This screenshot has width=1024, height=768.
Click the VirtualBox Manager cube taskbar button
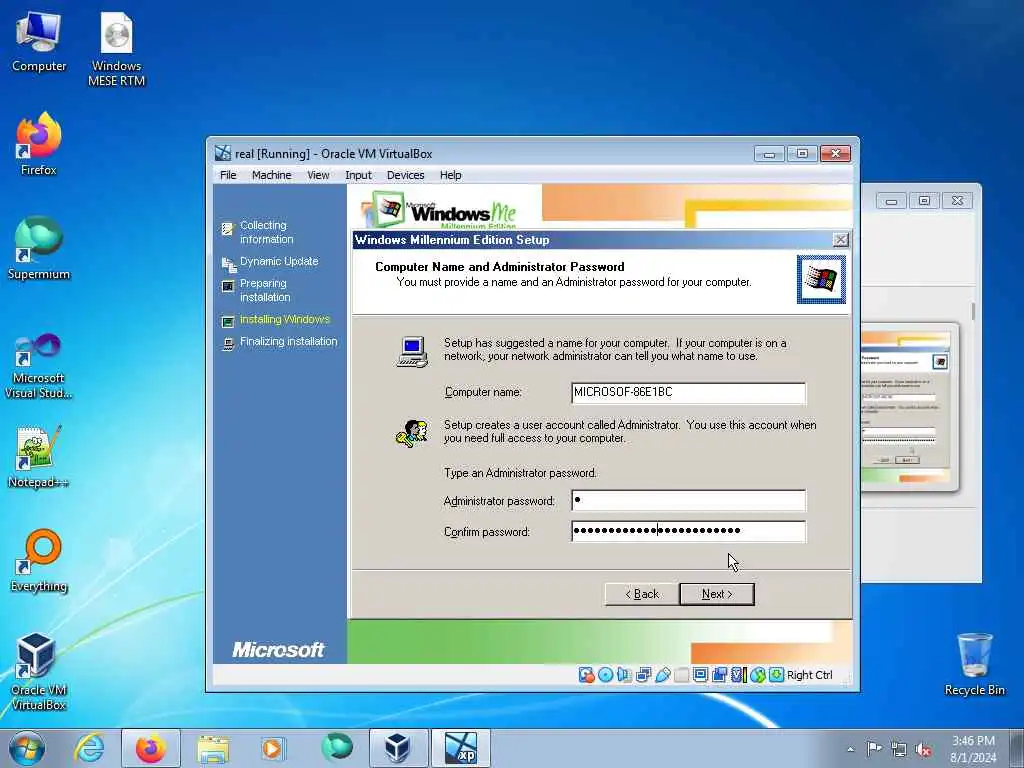[x=398, y=748]
